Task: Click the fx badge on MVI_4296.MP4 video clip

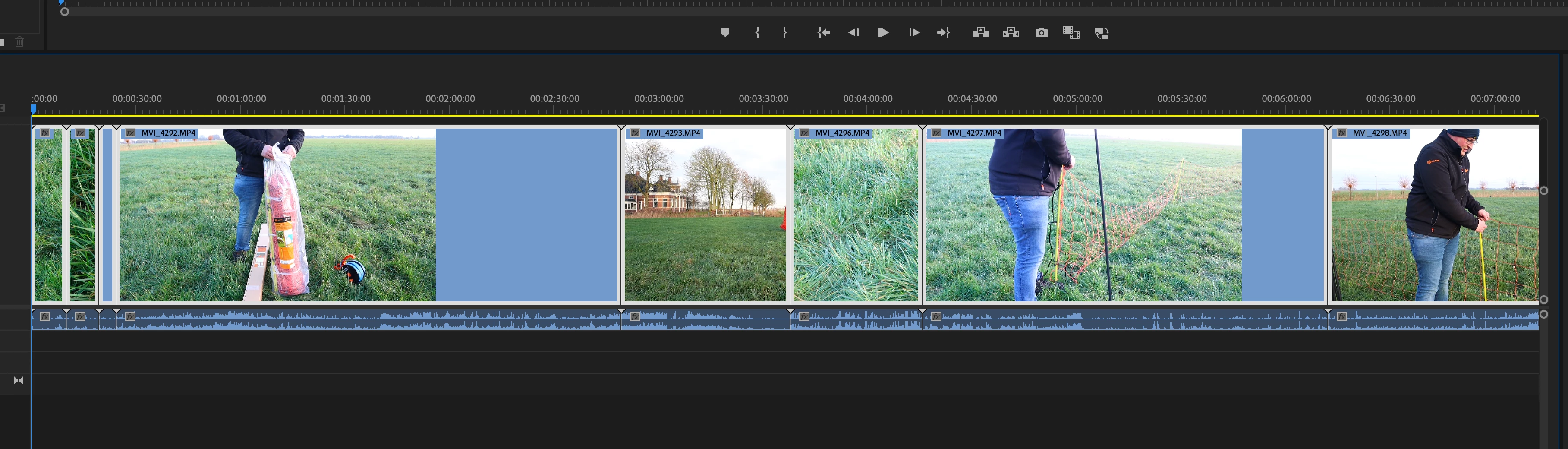Action: click(804, 133)
